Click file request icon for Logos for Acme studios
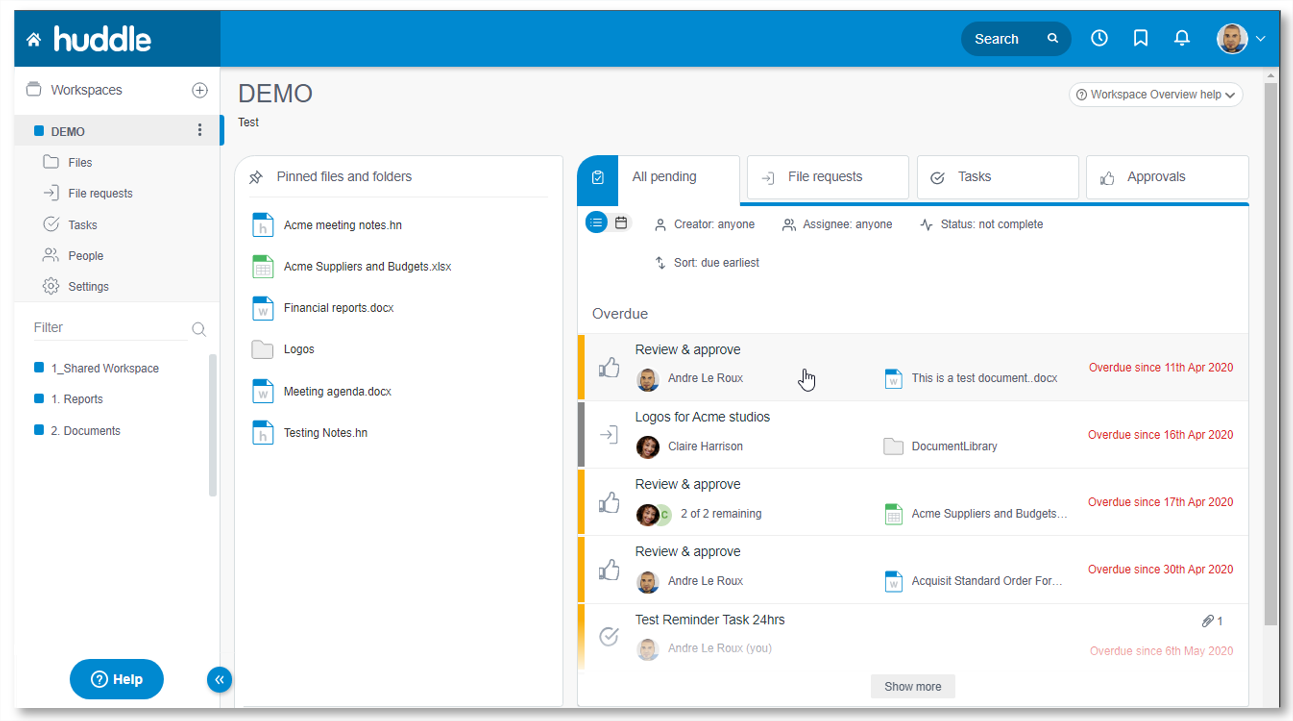Image resolution: width=1293 pixels, height=721 pixels. tap(609, 434)
